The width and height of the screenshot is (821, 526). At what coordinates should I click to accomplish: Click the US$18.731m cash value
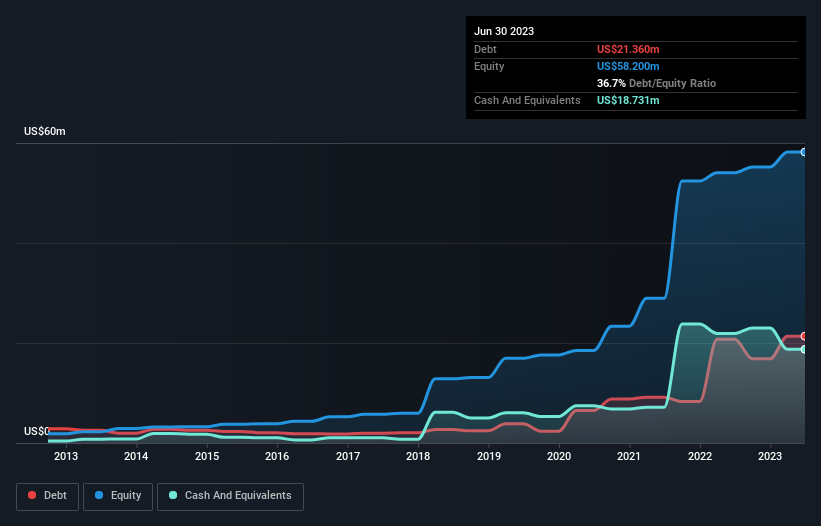(628, 100)
